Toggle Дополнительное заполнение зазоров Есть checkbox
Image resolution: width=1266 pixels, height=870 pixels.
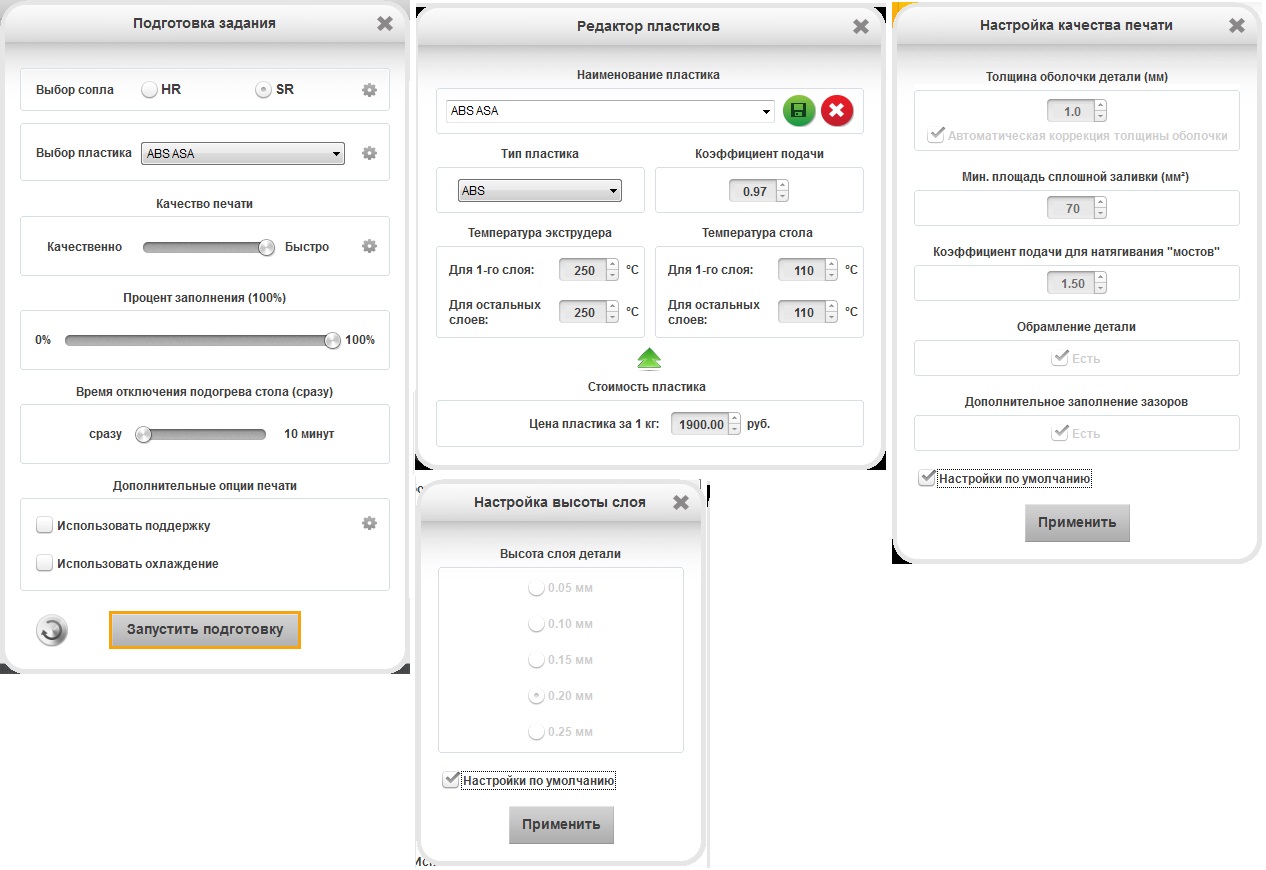(1060, 433)
